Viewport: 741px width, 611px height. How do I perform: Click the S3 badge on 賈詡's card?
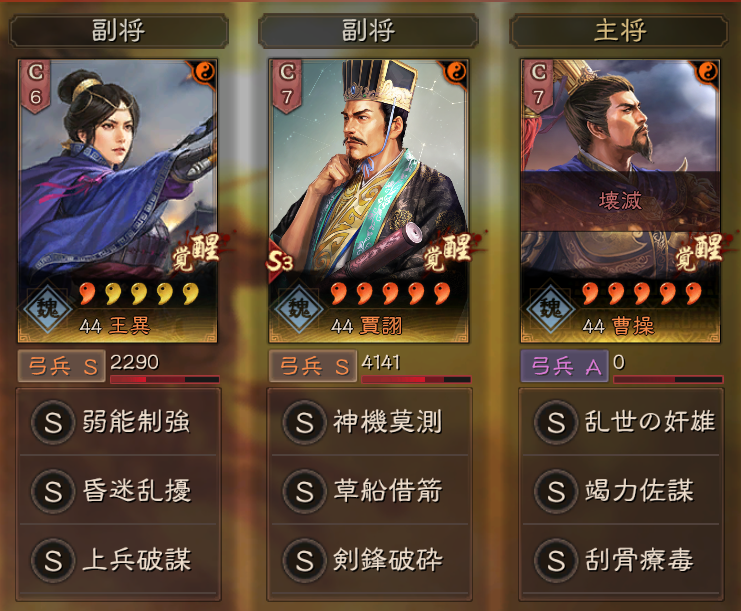280,262
